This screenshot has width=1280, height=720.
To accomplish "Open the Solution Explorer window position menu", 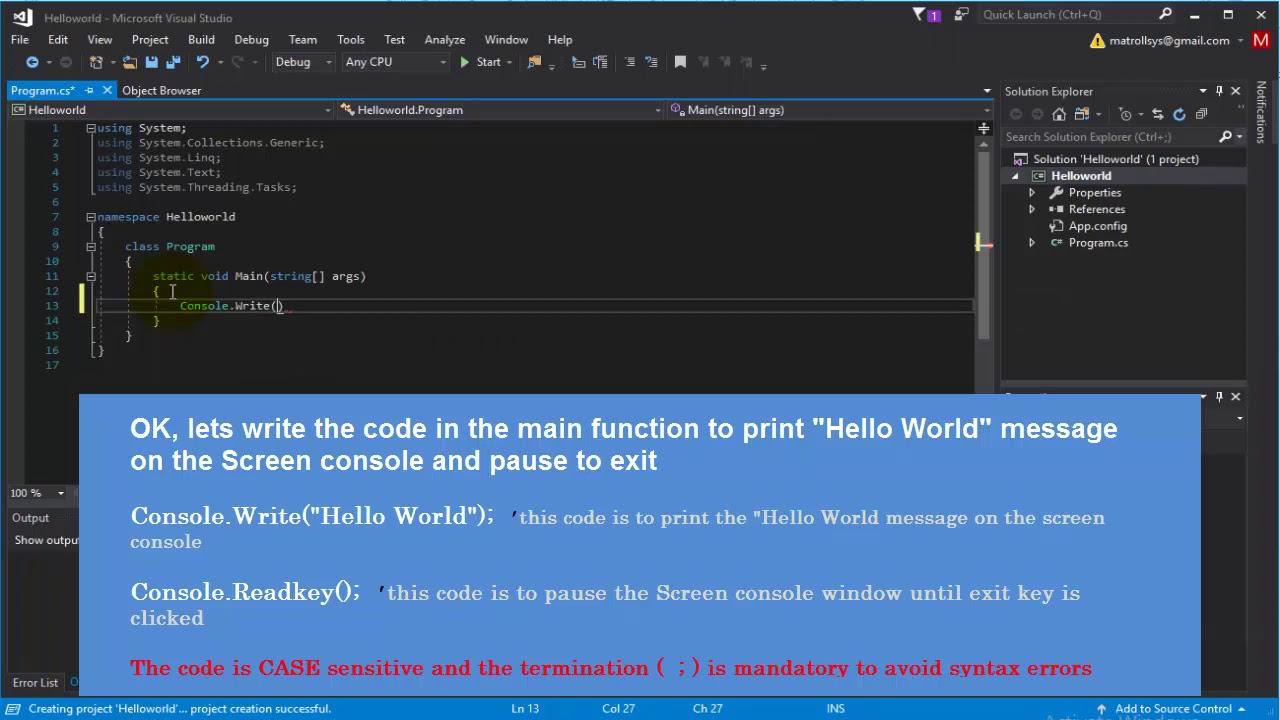I will pyautogui.click(x=1203, y=91).
